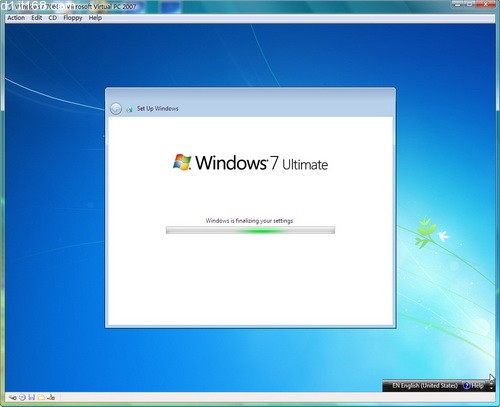This screenshot has height=407, width=500.
Task: Minimize the Virtual PC window
Action: (458, 4)
